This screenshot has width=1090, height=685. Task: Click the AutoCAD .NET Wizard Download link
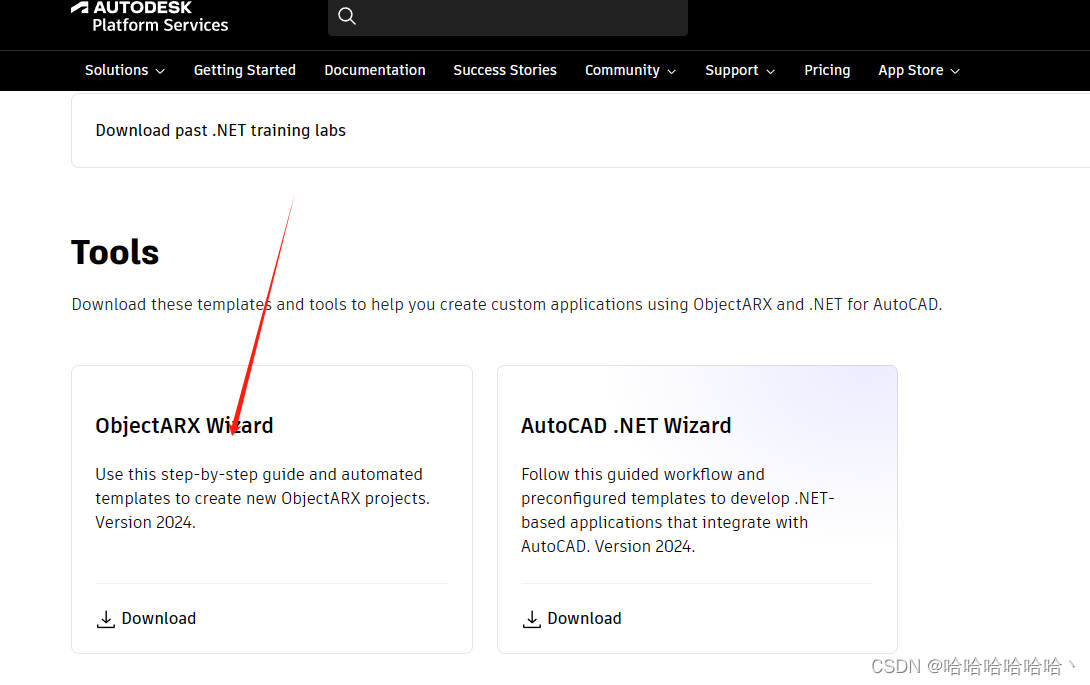pos(572,618)
